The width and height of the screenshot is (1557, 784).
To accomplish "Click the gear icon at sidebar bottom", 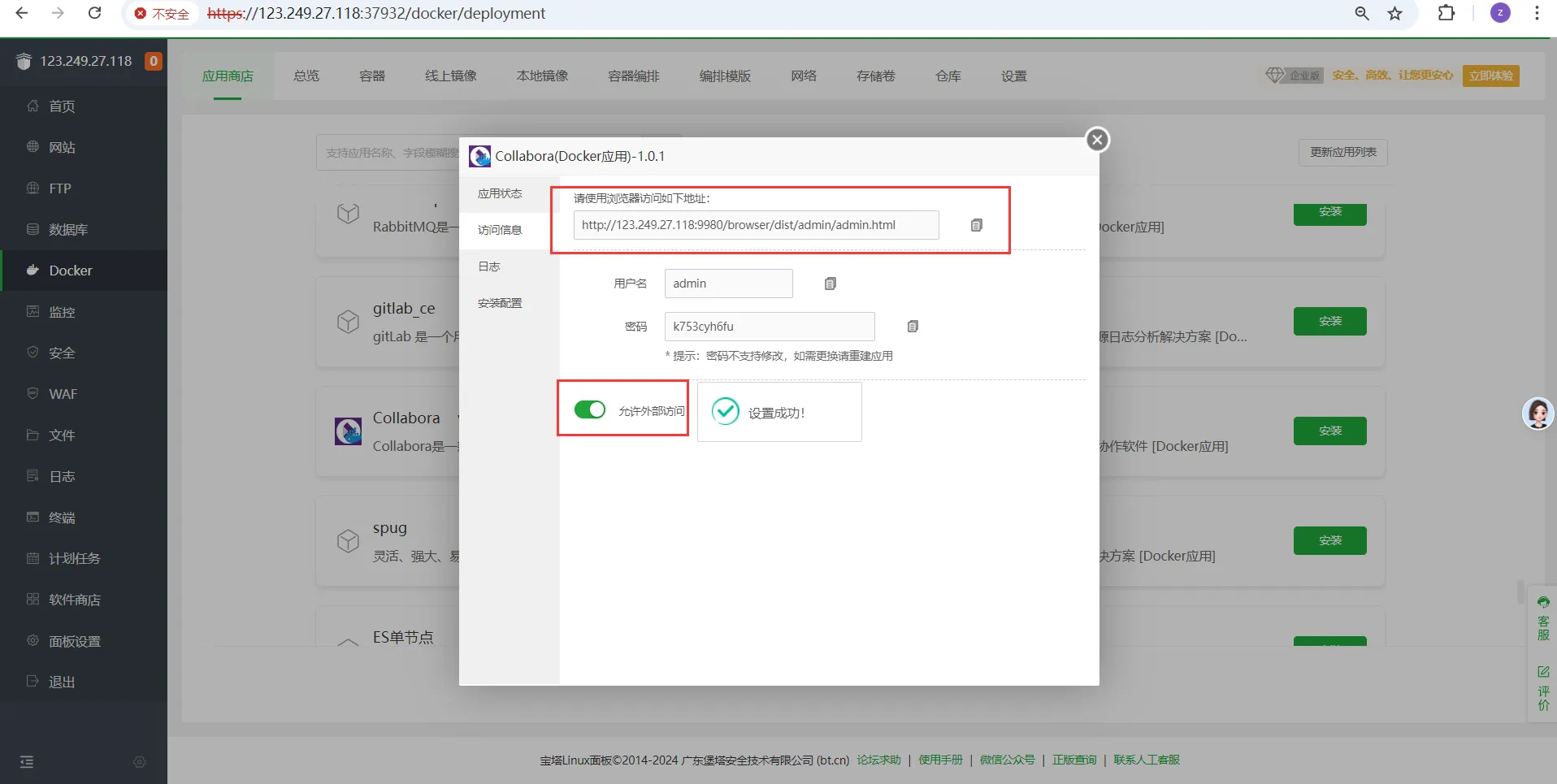I will (140, 762).
